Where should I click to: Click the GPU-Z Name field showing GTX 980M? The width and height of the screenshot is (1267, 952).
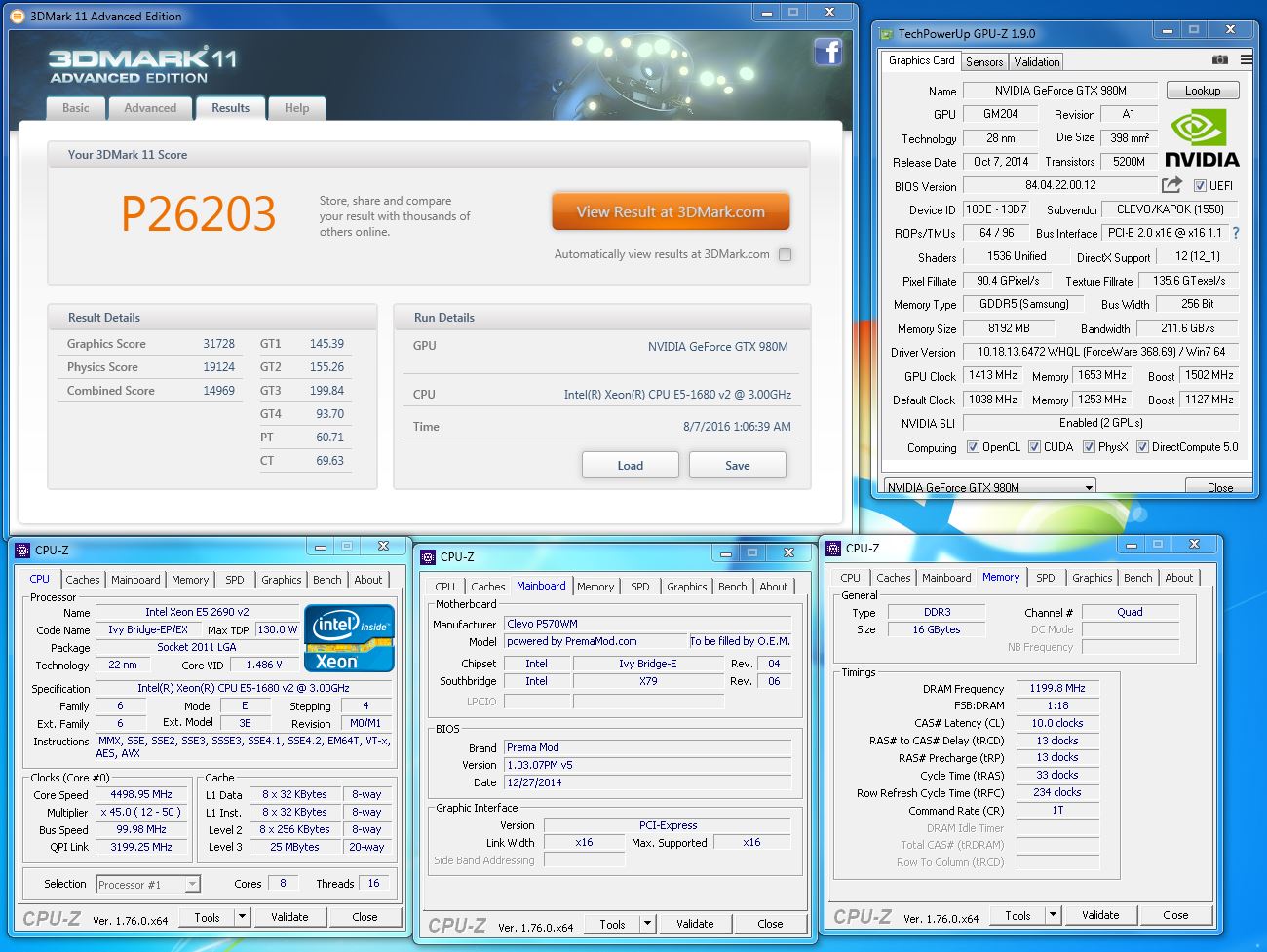point(1060,91)
